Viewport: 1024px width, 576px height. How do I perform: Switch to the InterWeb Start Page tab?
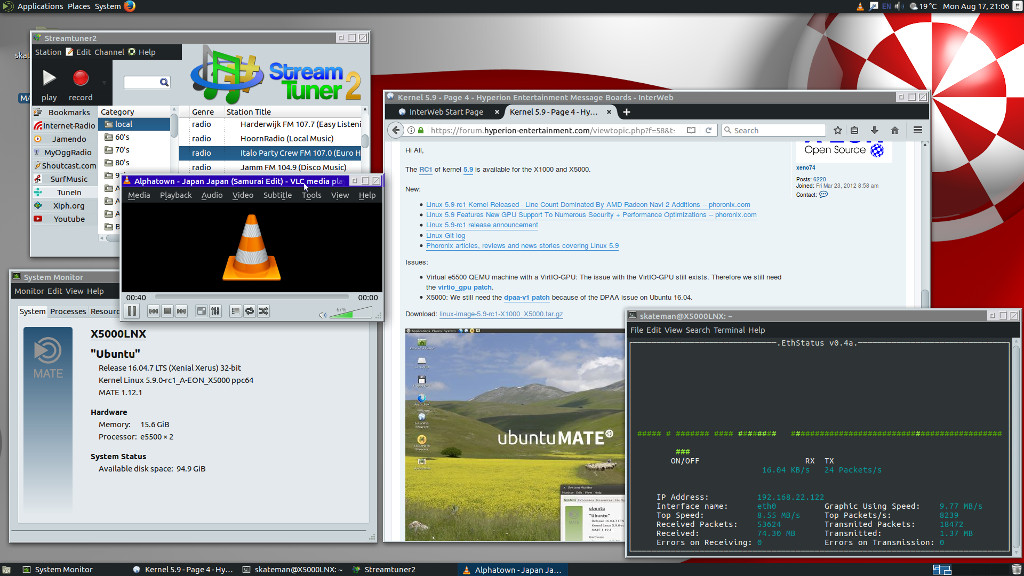[x=445, y=112]
